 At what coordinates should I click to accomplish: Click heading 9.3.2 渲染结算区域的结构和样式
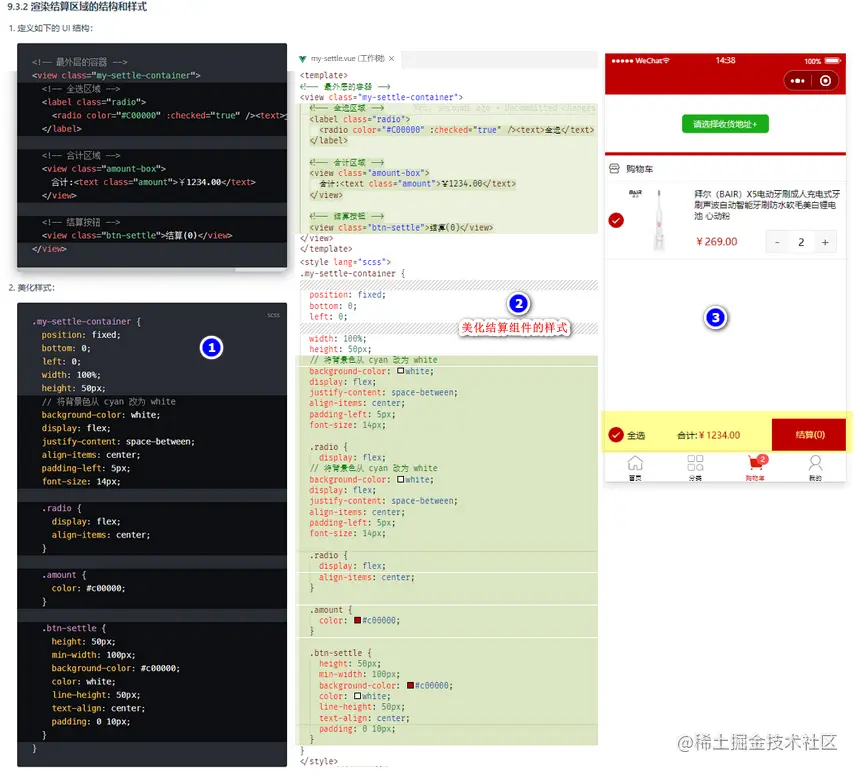click(77, 7)
